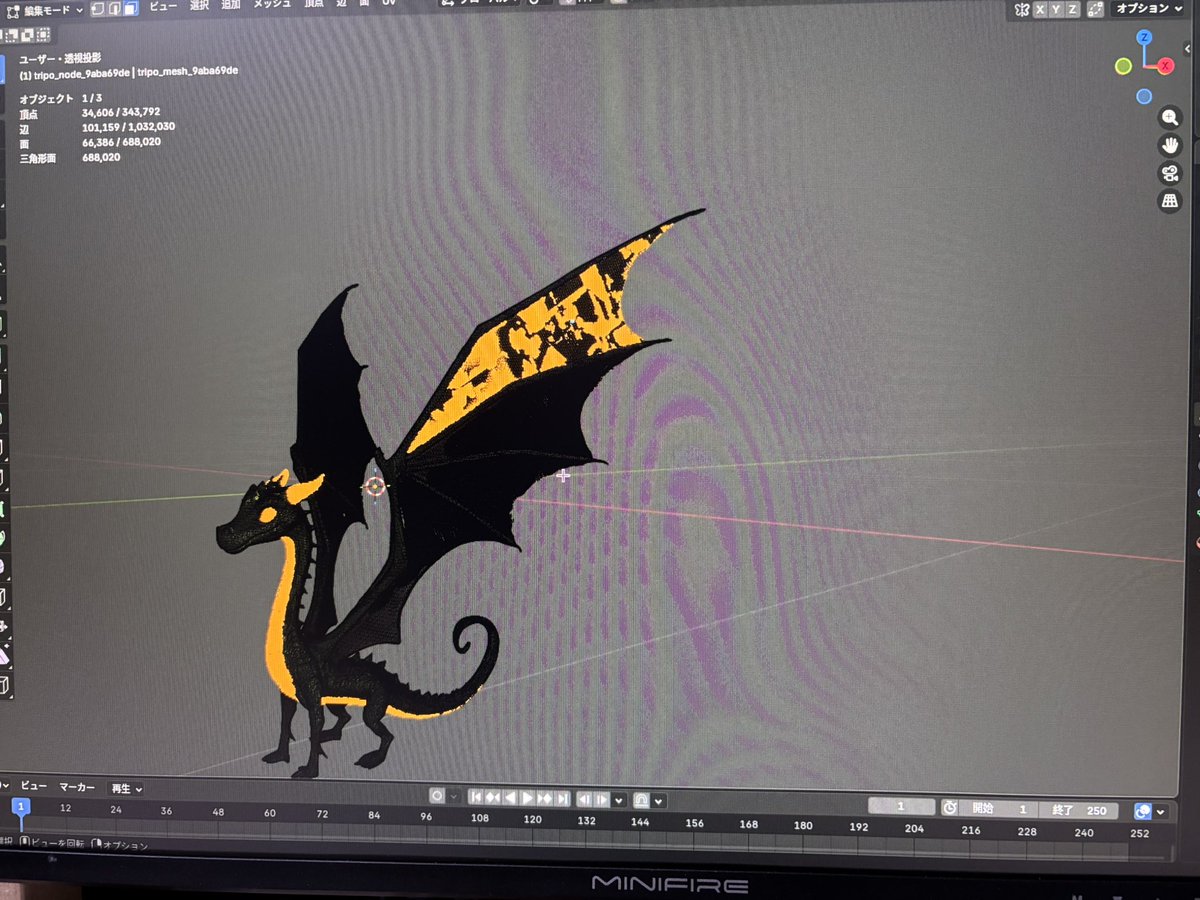1200x900 pixels.
Task: Click the オブジェクト 1 / 3 statistic
Action: [61, 98]
